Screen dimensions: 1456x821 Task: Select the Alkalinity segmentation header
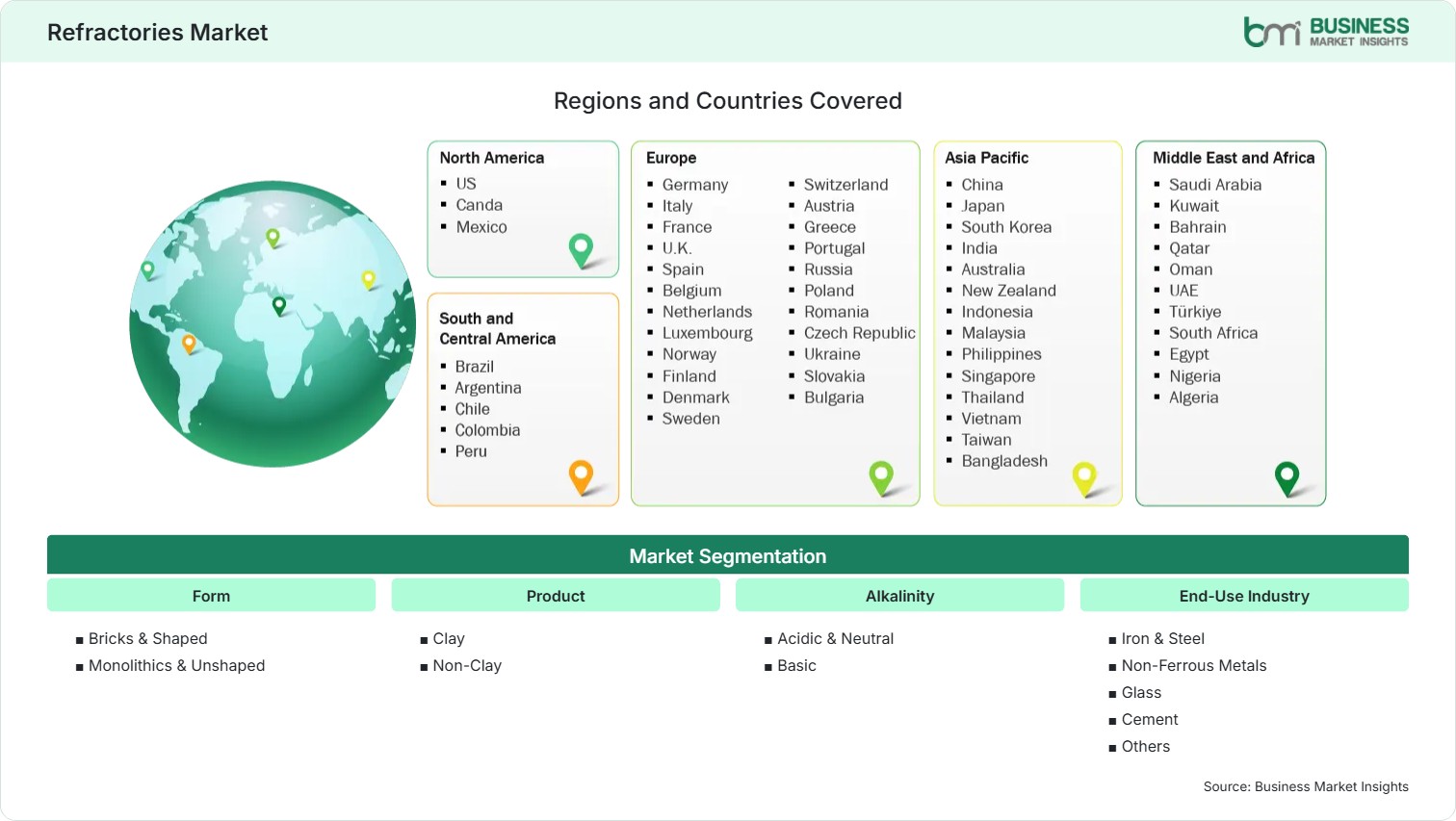[899, 596]
